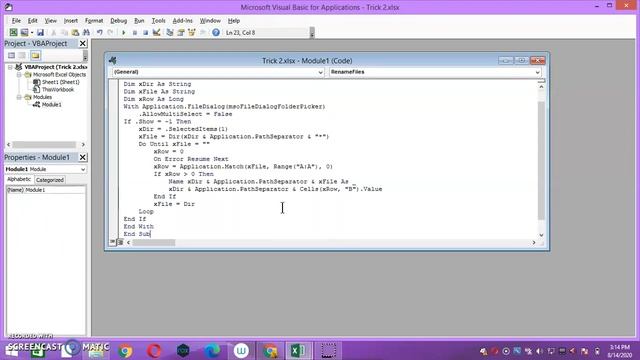Click code window scroll right arrow
Viewport: 640px width, 360px height.
[534, 242]
